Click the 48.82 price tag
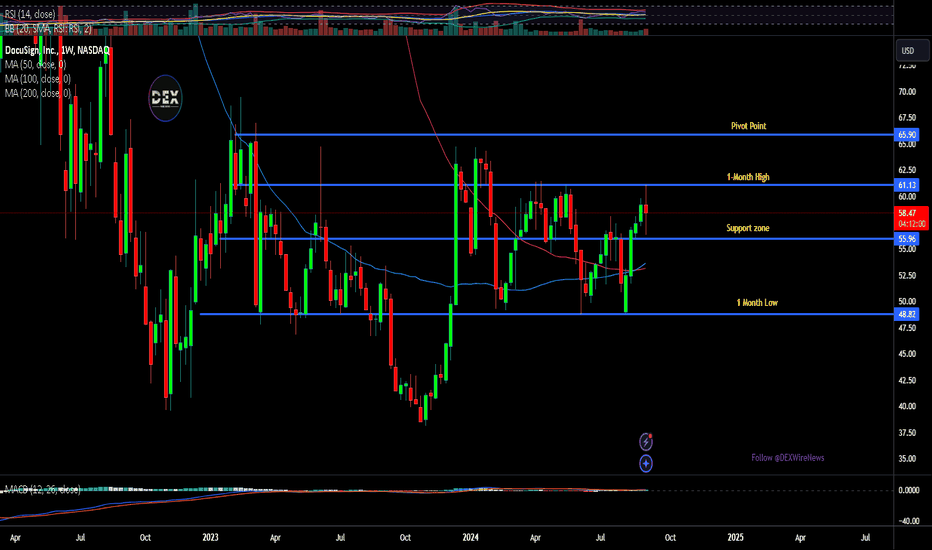The height and width of the screenshot is (550, 932). (x=906, y=314)
